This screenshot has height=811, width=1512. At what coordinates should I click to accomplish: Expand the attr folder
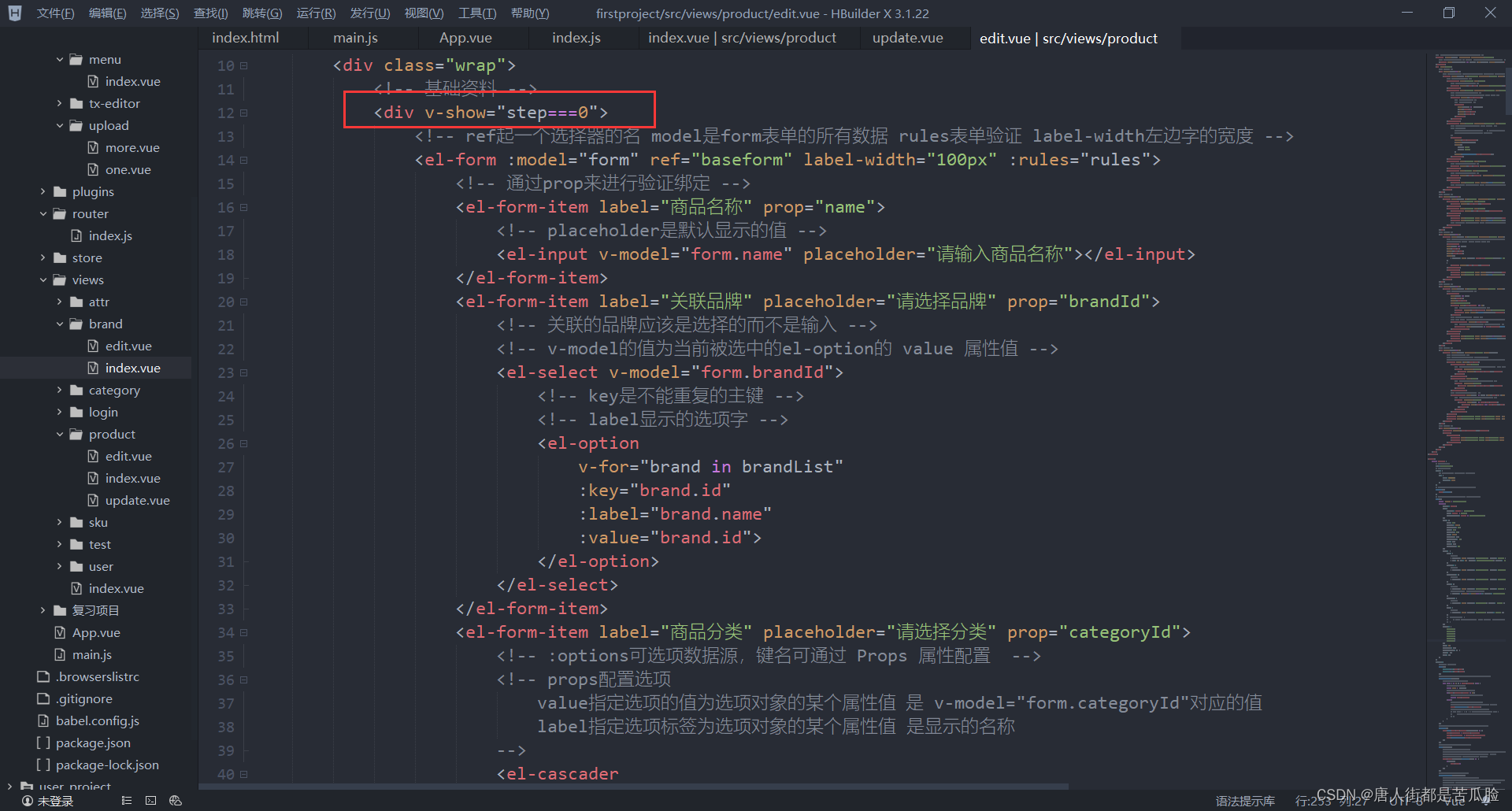(60, 302)
